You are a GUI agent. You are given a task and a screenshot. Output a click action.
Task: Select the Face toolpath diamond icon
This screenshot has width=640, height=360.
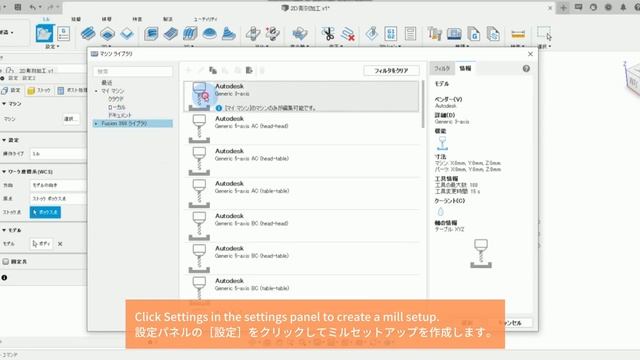coord(127,33)
